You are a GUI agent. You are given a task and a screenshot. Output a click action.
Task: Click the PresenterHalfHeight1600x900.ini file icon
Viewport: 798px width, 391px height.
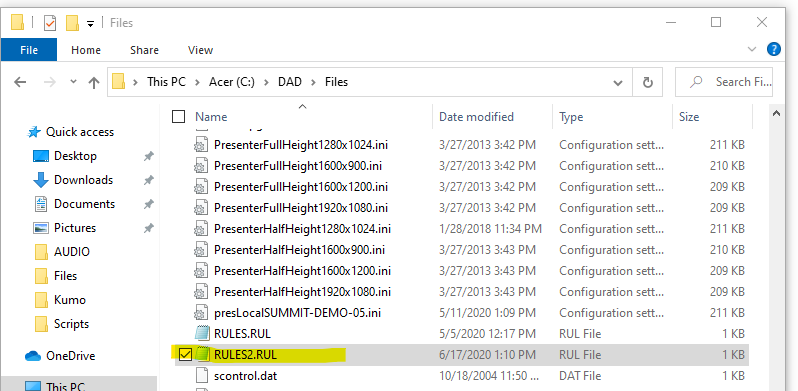(202, 250)
